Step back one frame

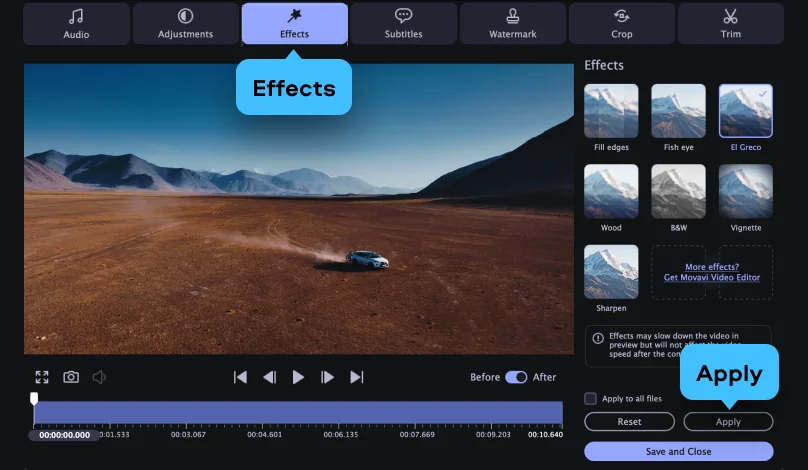270,377
